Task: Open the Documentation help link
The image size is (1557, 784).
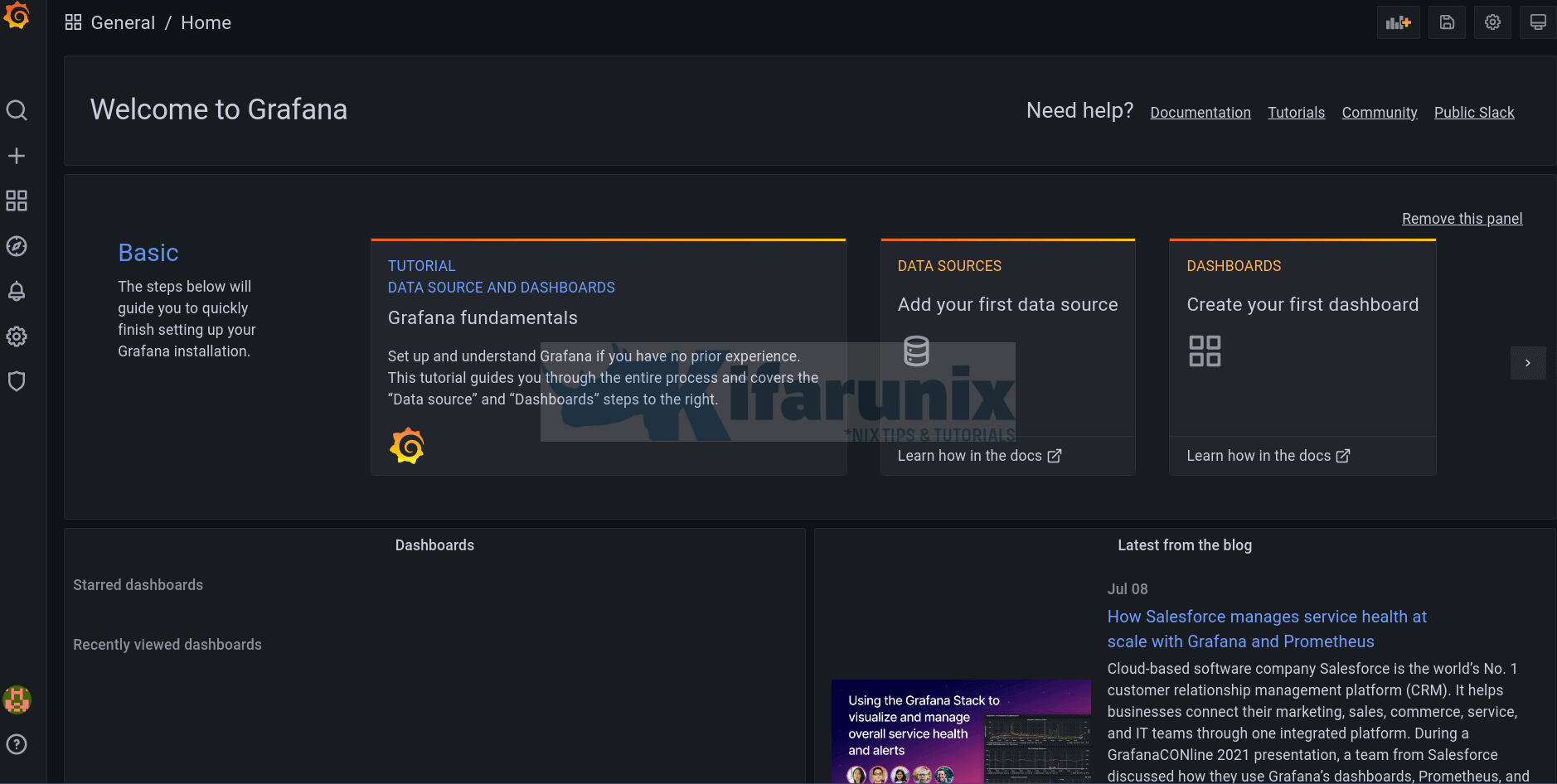Action: [1200, 113]
